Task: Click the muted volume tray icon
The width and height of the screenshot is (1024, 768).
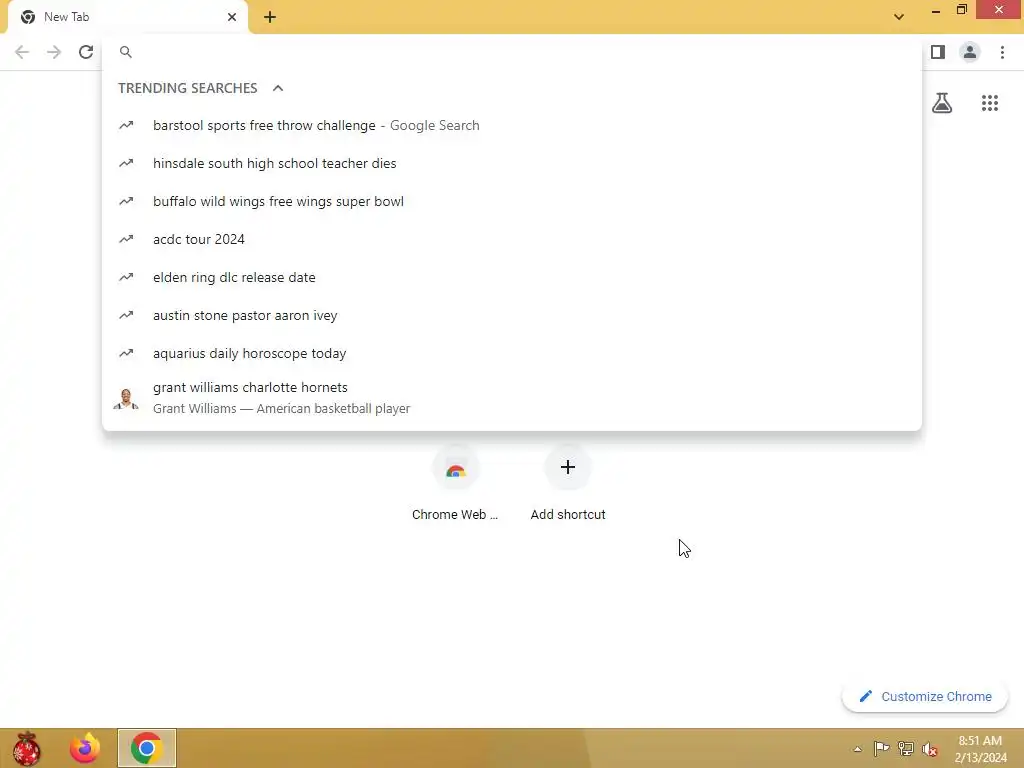Action: tap(929, 749)
